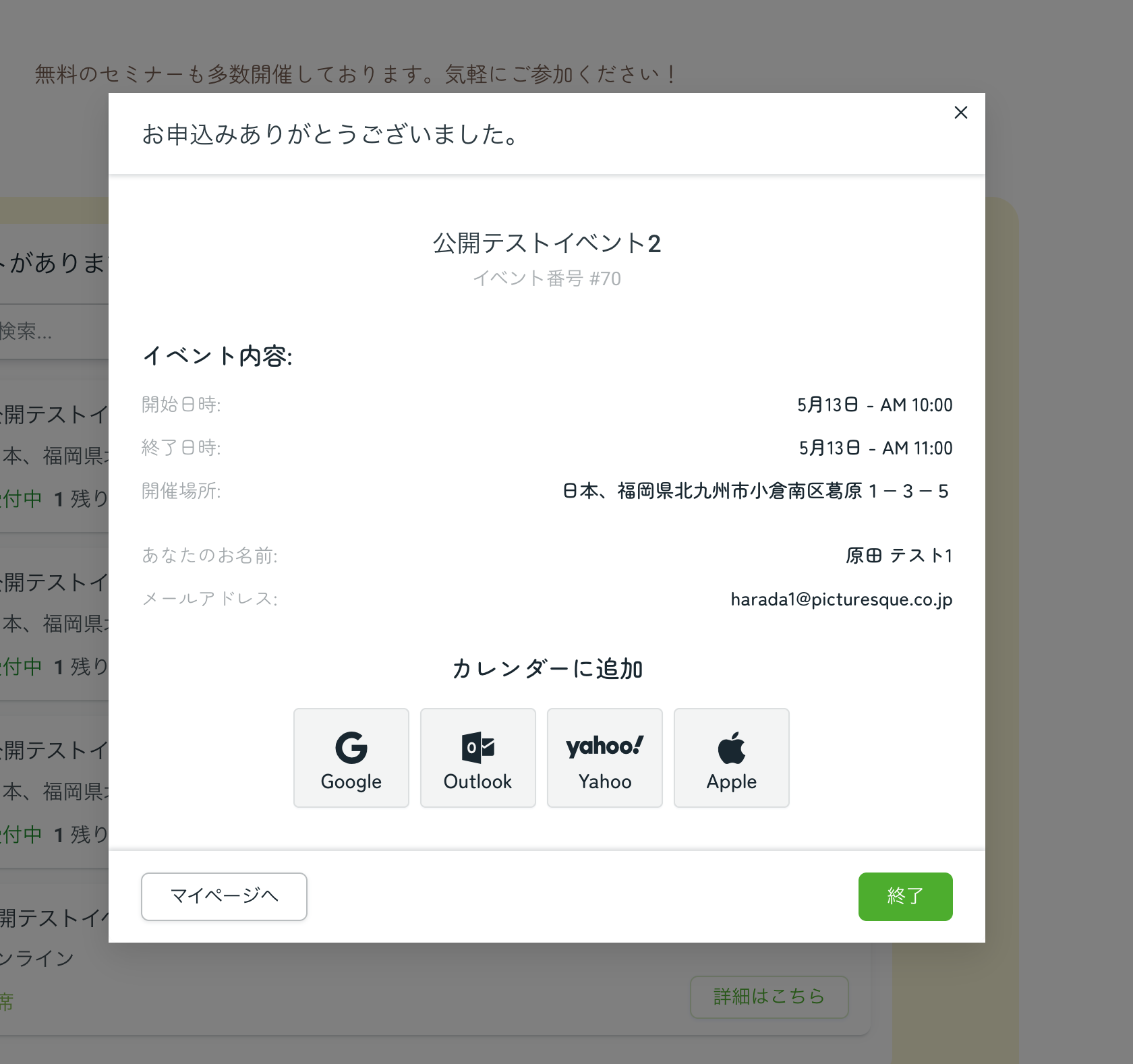The width and height of the screenshot is (1133, 1064).
Task: Add event to Apple calendar
Action: 732,758
